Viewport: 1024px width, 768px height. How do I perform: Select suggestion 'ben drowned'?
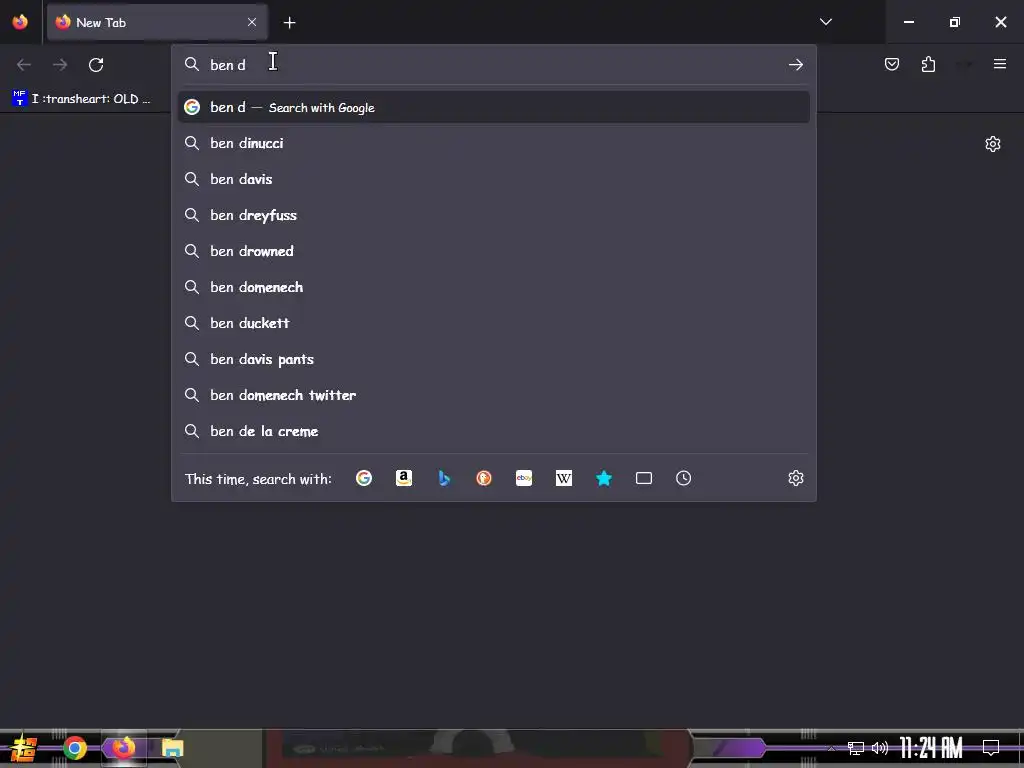pyautogui.click(x=493, y=251)
